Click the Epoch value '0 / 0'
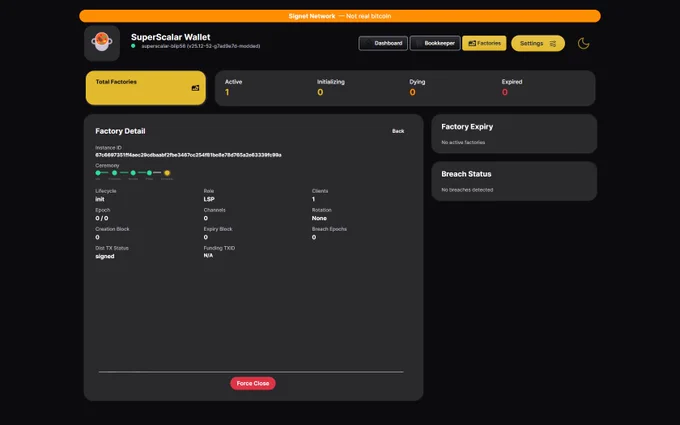Viewport: 680px width, 425px height. (102, 218)
